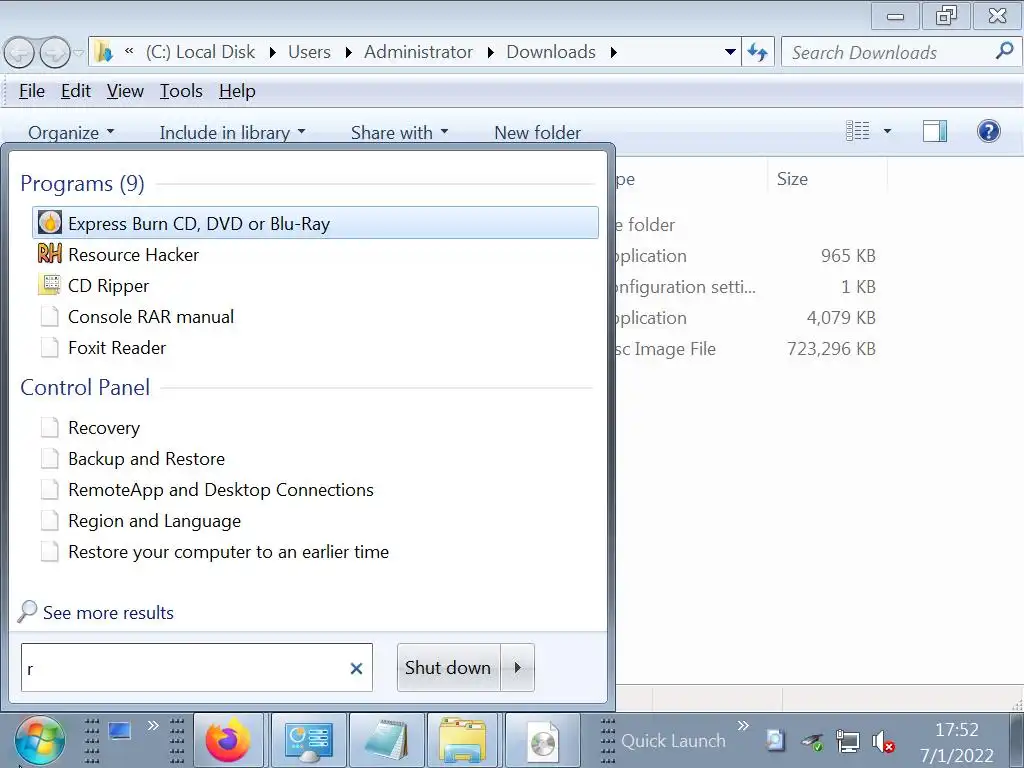The image size is (1024, 768).
Task: Select Local Disk (C:) in address bar
Action: click(200, 52)
